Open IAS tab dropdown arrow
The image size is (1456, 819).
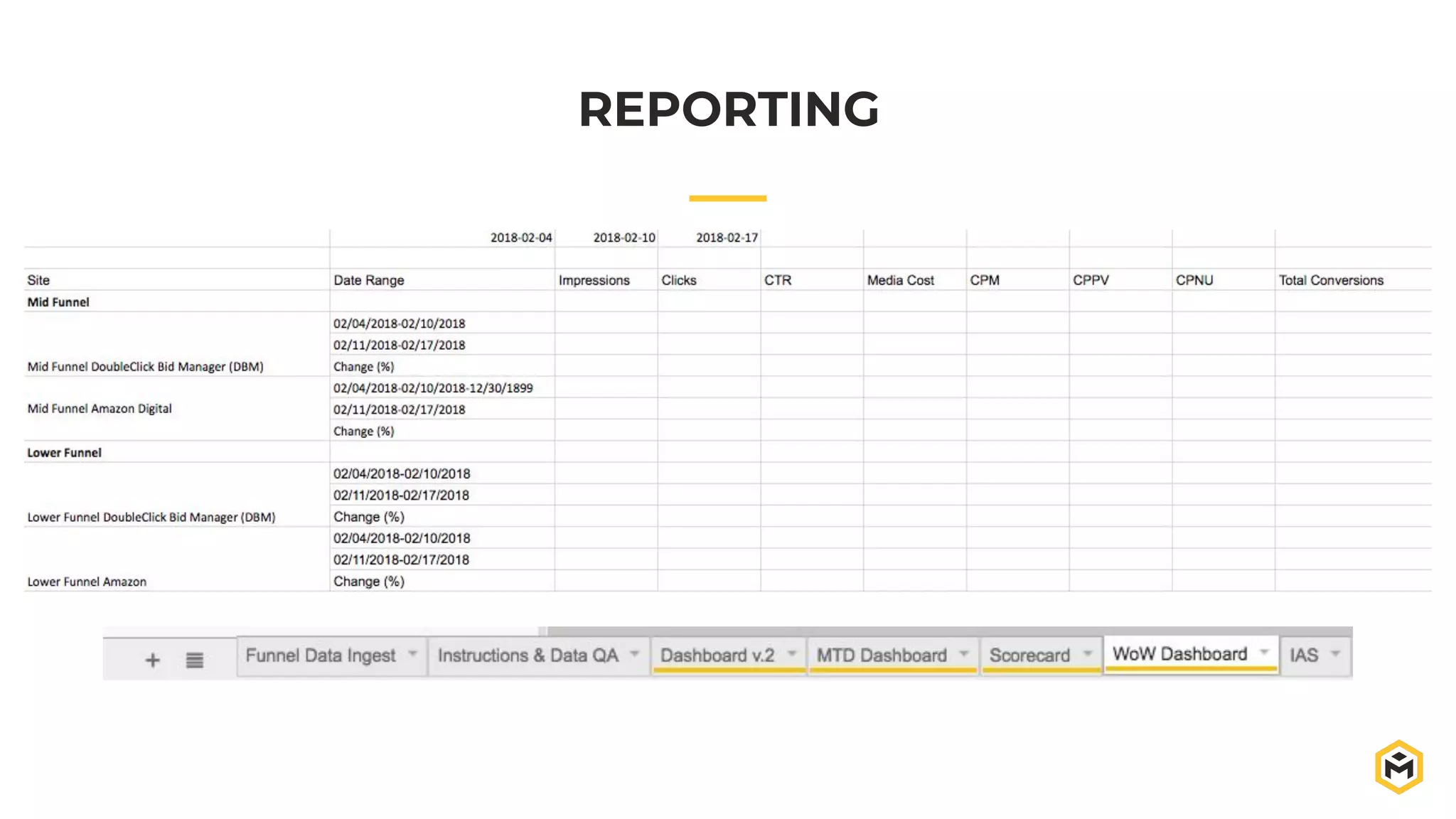1335,653
